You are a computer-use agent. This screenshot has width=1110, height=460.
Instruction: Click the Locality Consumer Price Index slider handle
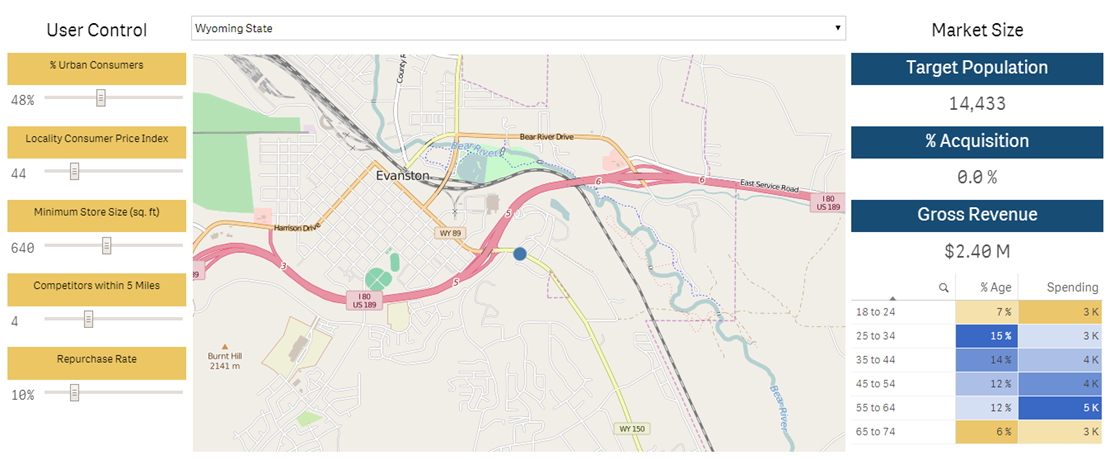coord(75,172)
